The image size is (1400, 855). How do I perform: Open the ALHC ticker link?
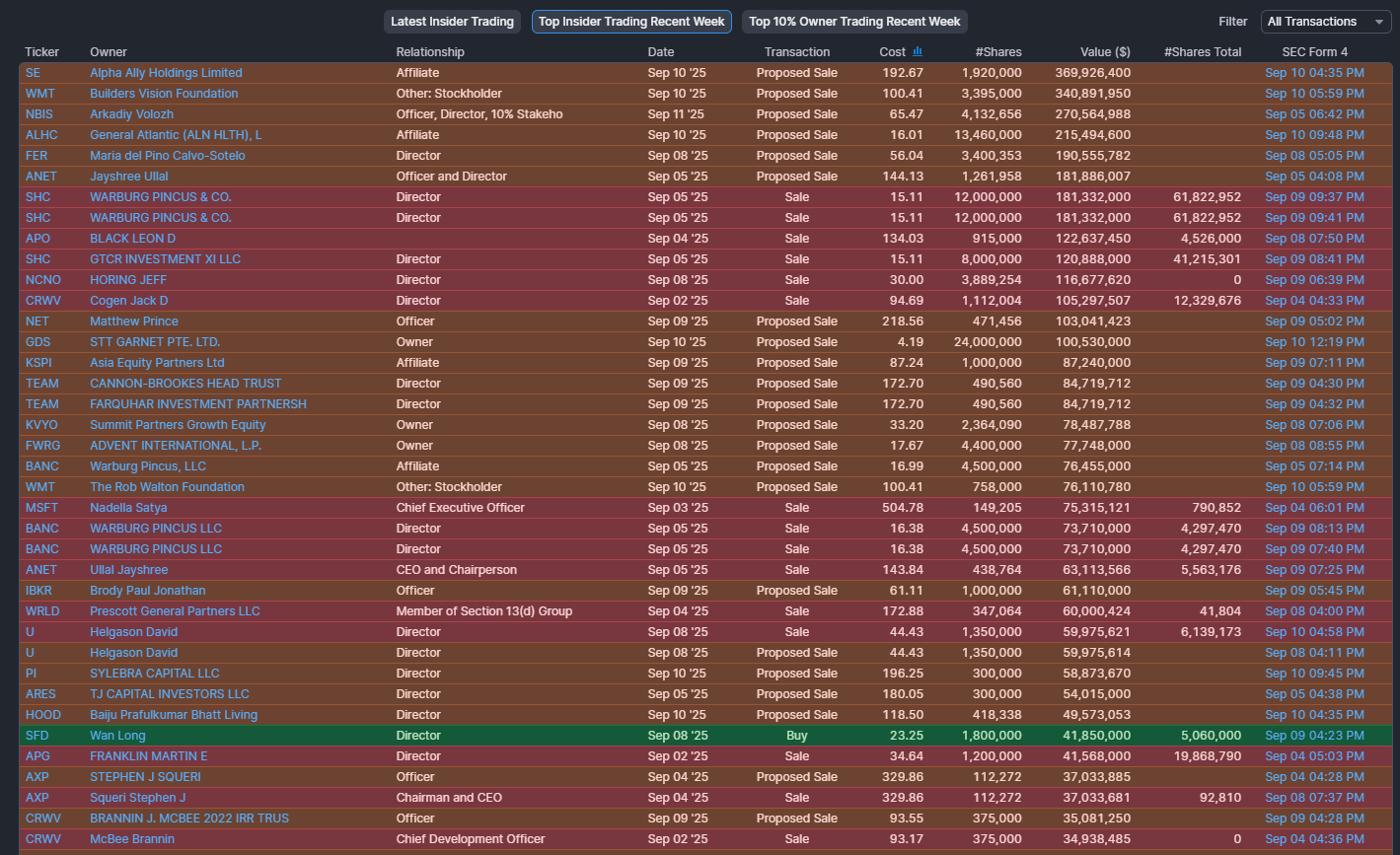[41, 135]
